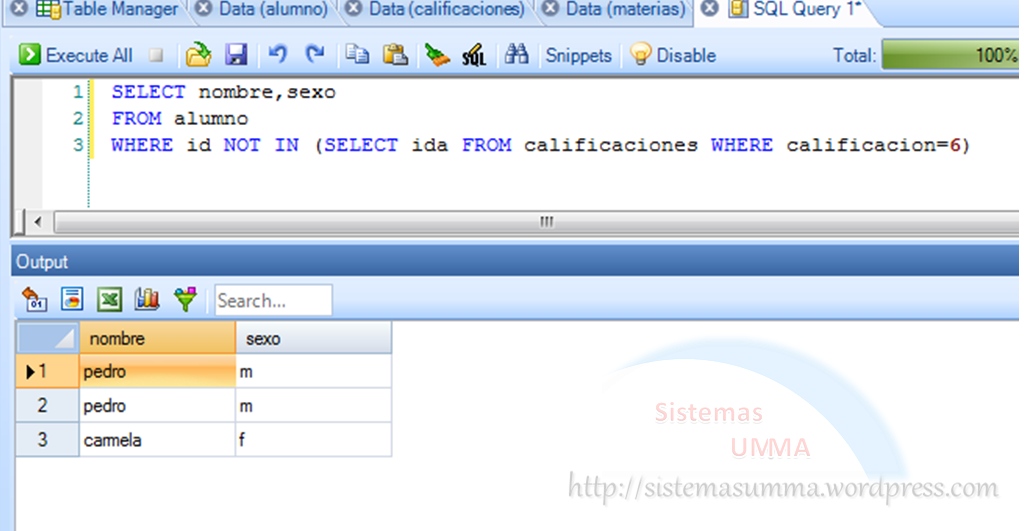Click the chart icon in Output toolbar
Viewport: 1026px width, 531px height.
click(x=147, y=299)
